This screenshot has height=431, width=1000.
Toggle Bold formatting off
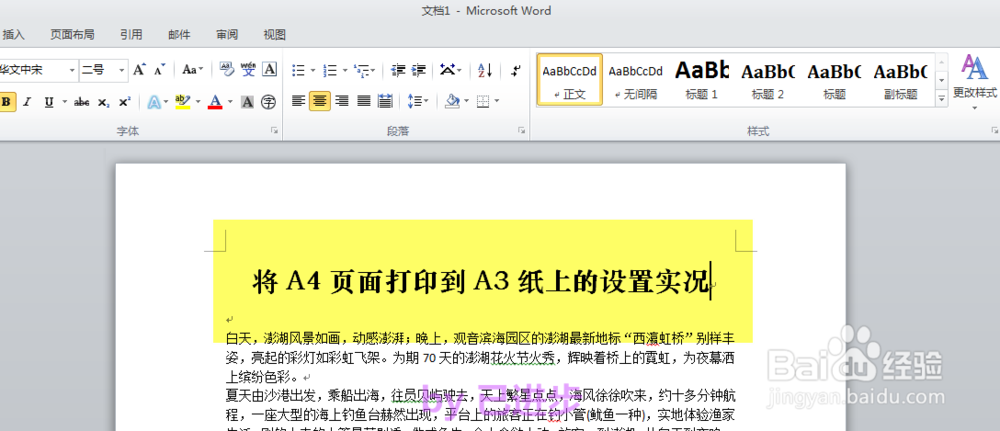[x=7, y=102]
